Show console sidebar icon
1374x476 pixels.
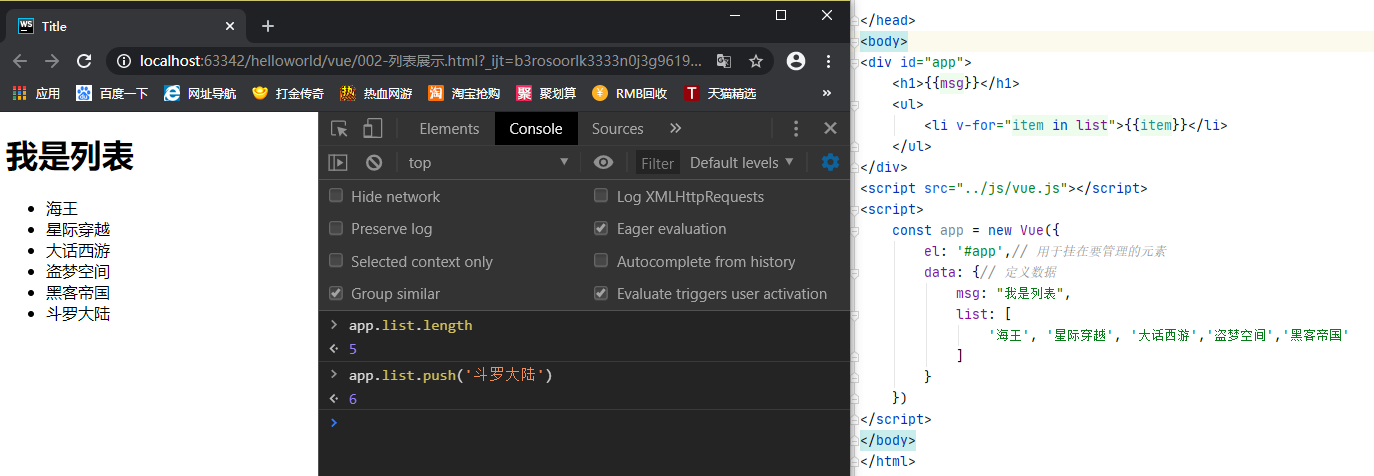[338, 162]
